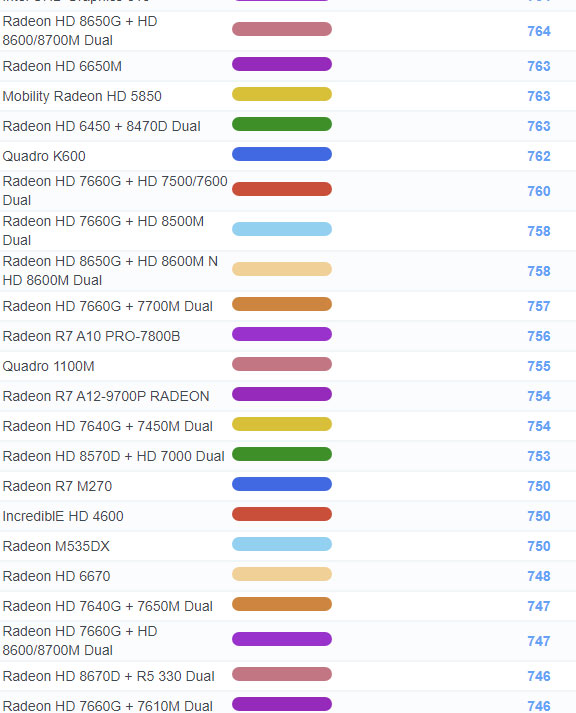This screenshot has width=576, height=713.
Task: Click score 760 for HD 7660G + 7500/7600
Action: [x=539, y=191]
